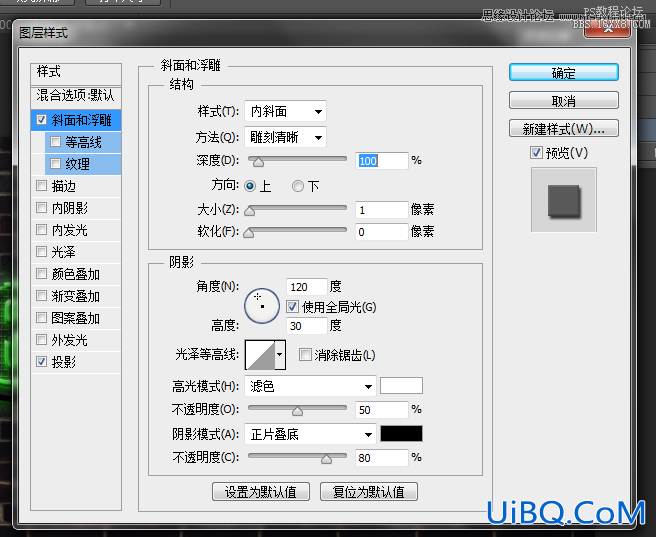Open the 方法 dropdown showing 雕刻清晰
This screenshot has height=537, width=656.
click(x=285, y=137)
